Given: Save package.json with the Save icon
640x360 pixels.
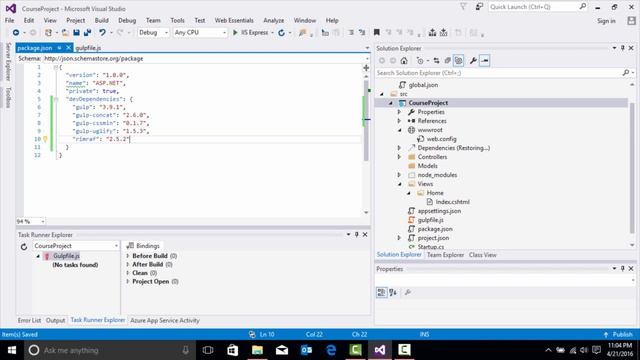Looking at the screenshot, I should point(76,33).
